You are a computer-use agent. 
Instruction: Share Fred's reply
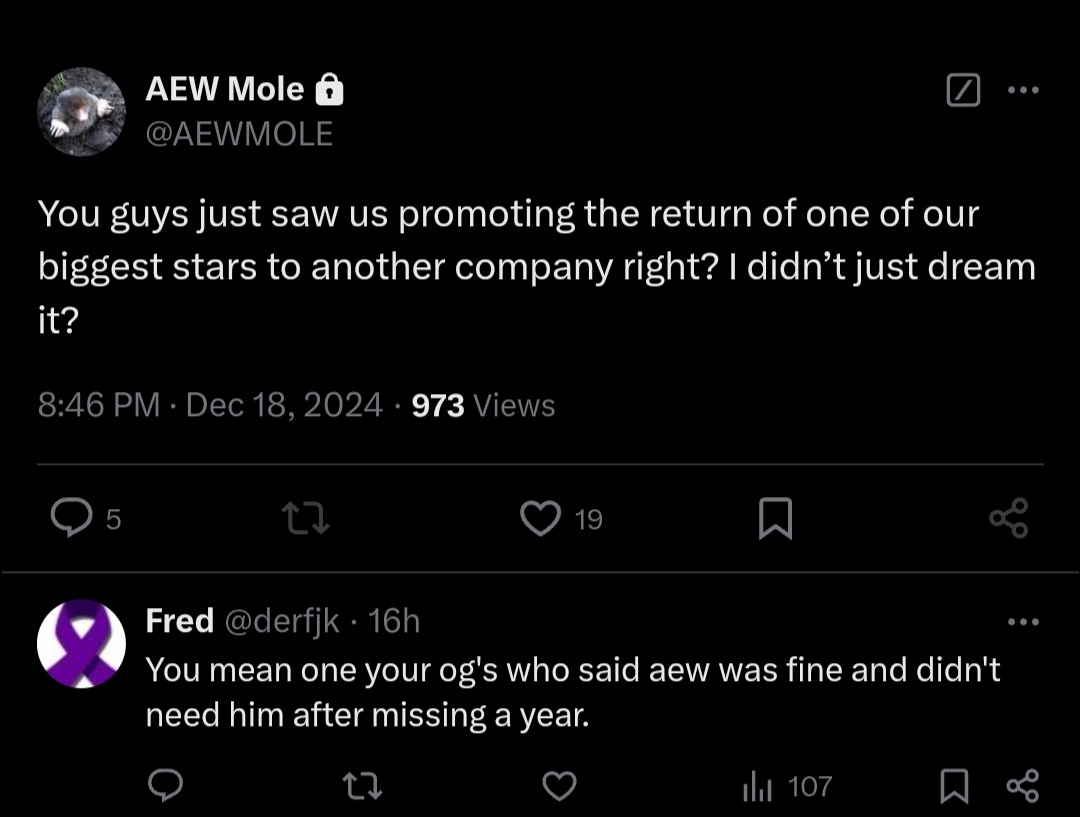point(1022,787)
